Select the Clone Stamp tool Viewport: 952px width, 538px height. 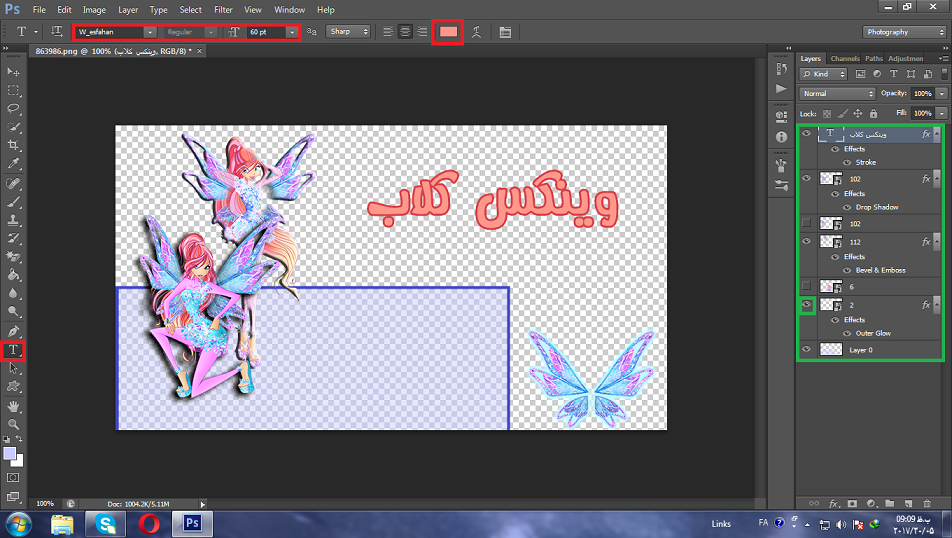pos(13,220)
